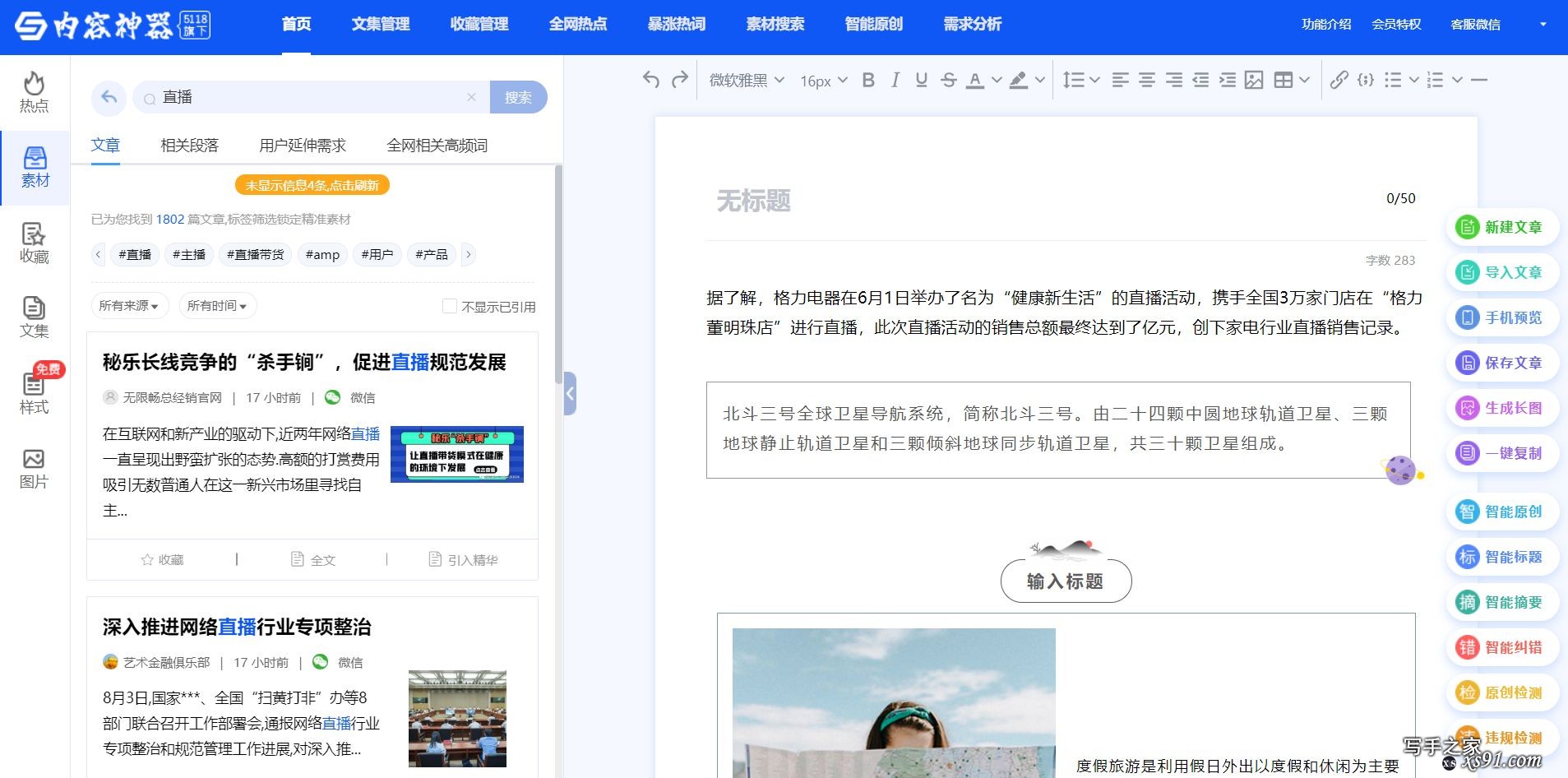The image size is (1568, 778).
Task: Switch to the 相关段落 tab
Action: pyautogui.click(x=190, y=146)
